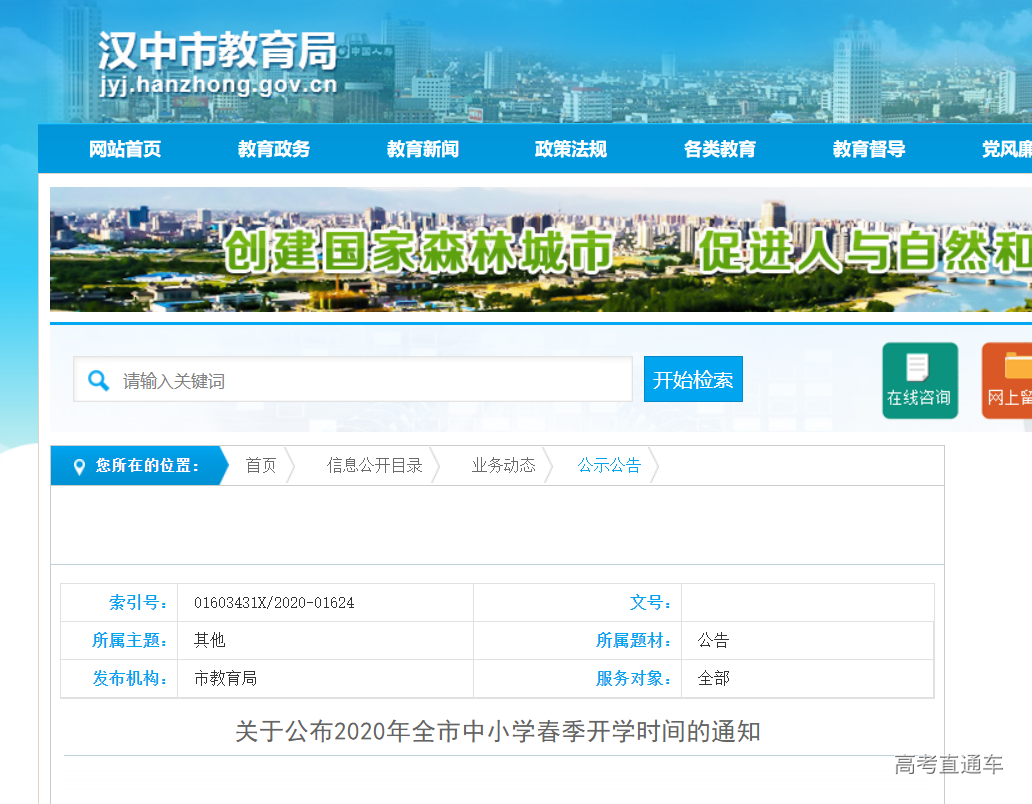Open the 在线咨询 green icon tile
Viewport: 1032px width, 804px height.
919,380
